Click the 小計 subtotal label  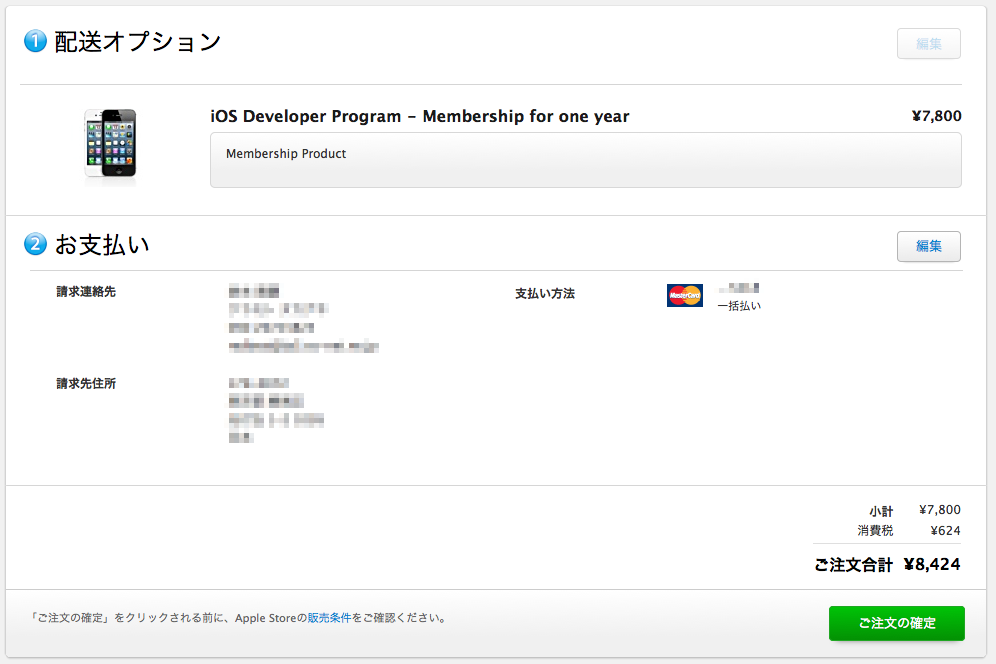point(881,511)
